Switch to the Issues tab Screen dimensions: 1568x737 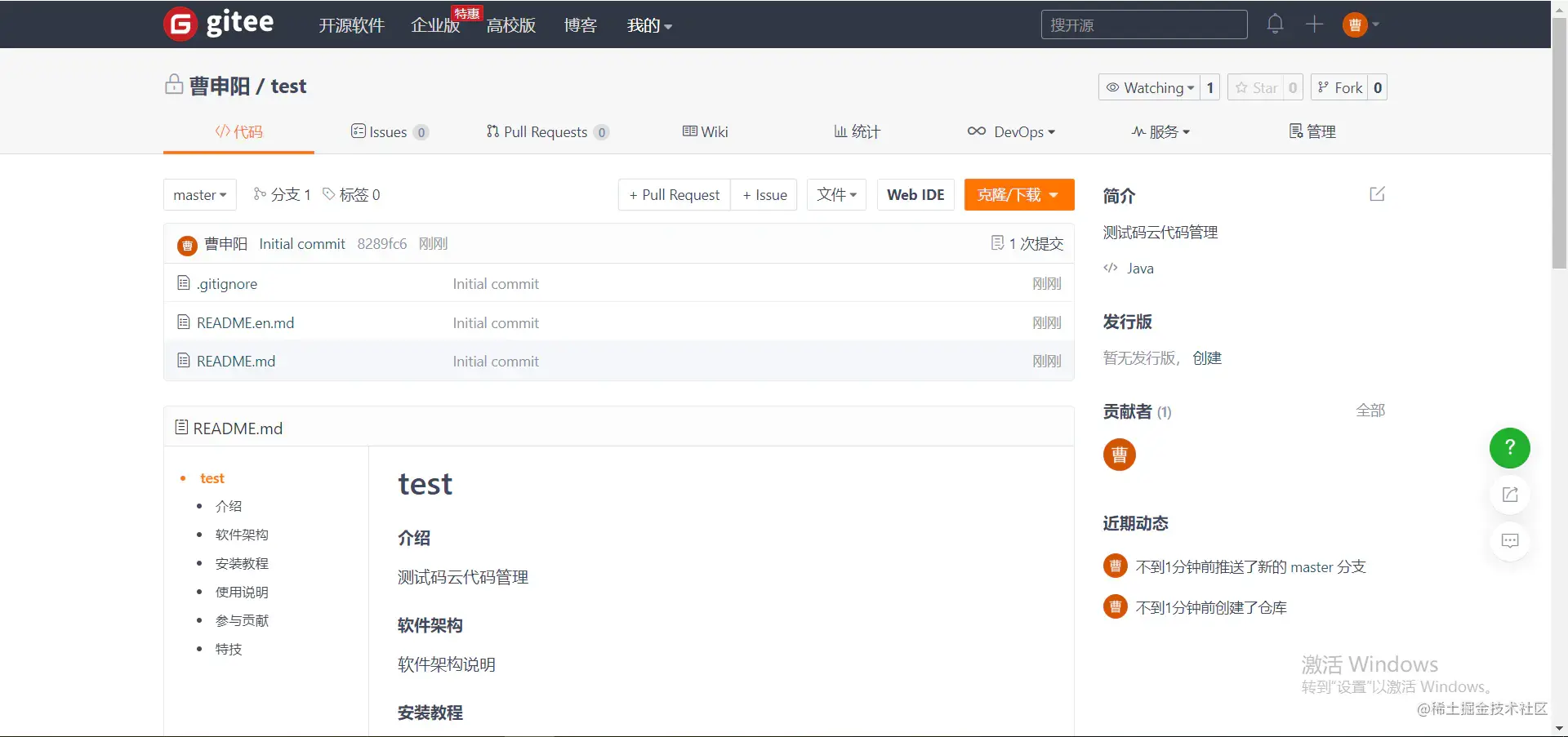[390, 132]
